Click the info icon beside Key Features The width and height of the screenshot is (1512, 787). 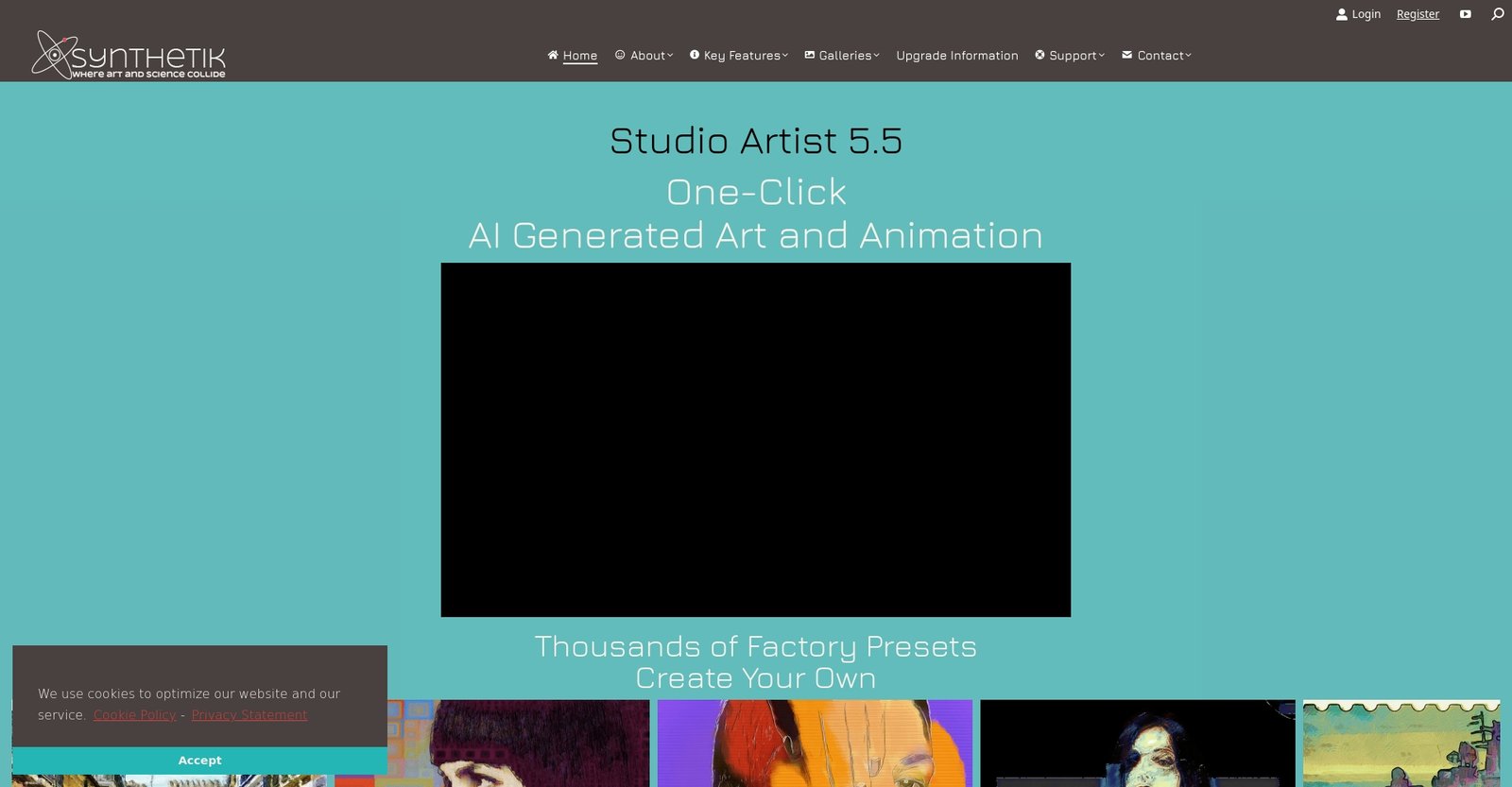click(x=695, y=55)
